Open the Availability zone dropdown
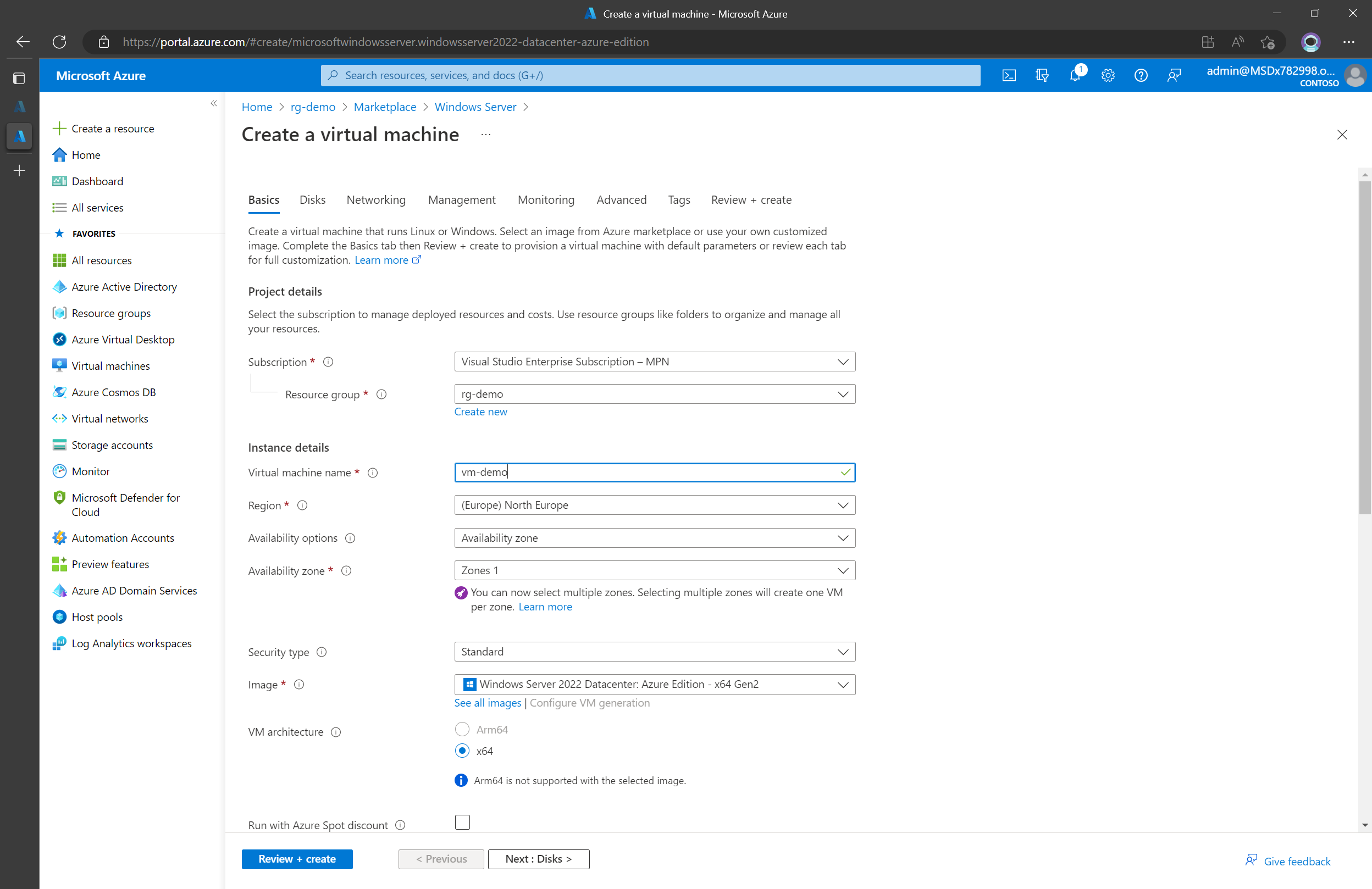 pos(654,570)
